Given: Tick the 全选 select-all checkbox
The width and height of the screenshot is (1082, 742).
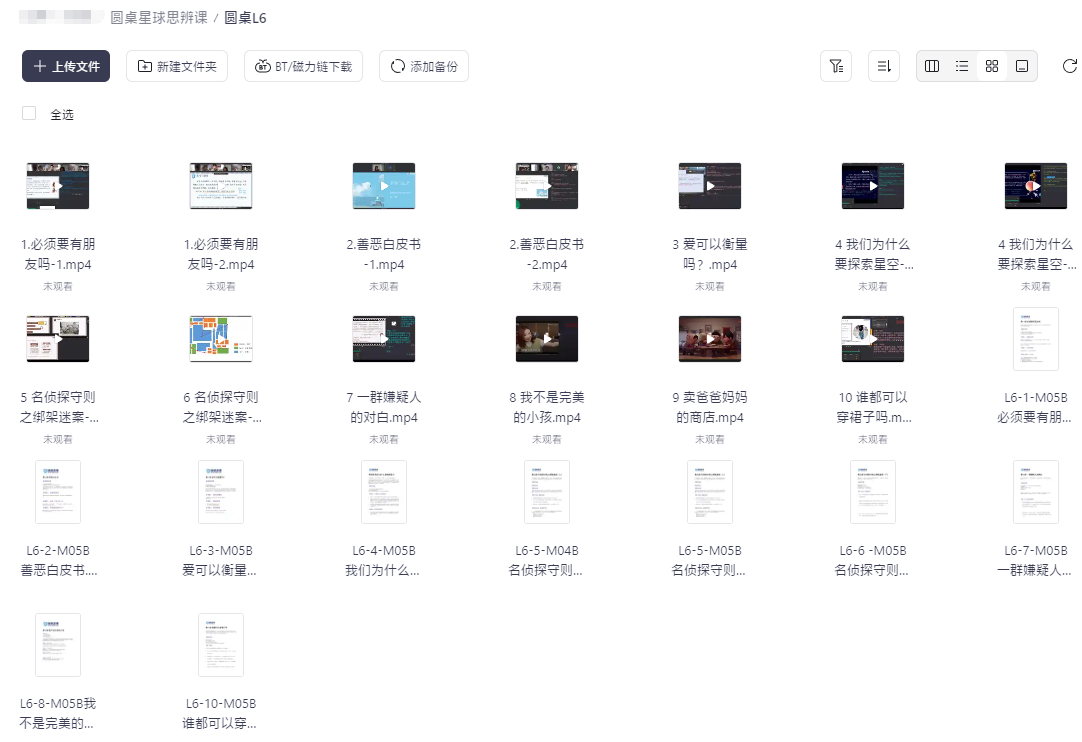Looking at the screenshot, I should click(x=29, y=114).
